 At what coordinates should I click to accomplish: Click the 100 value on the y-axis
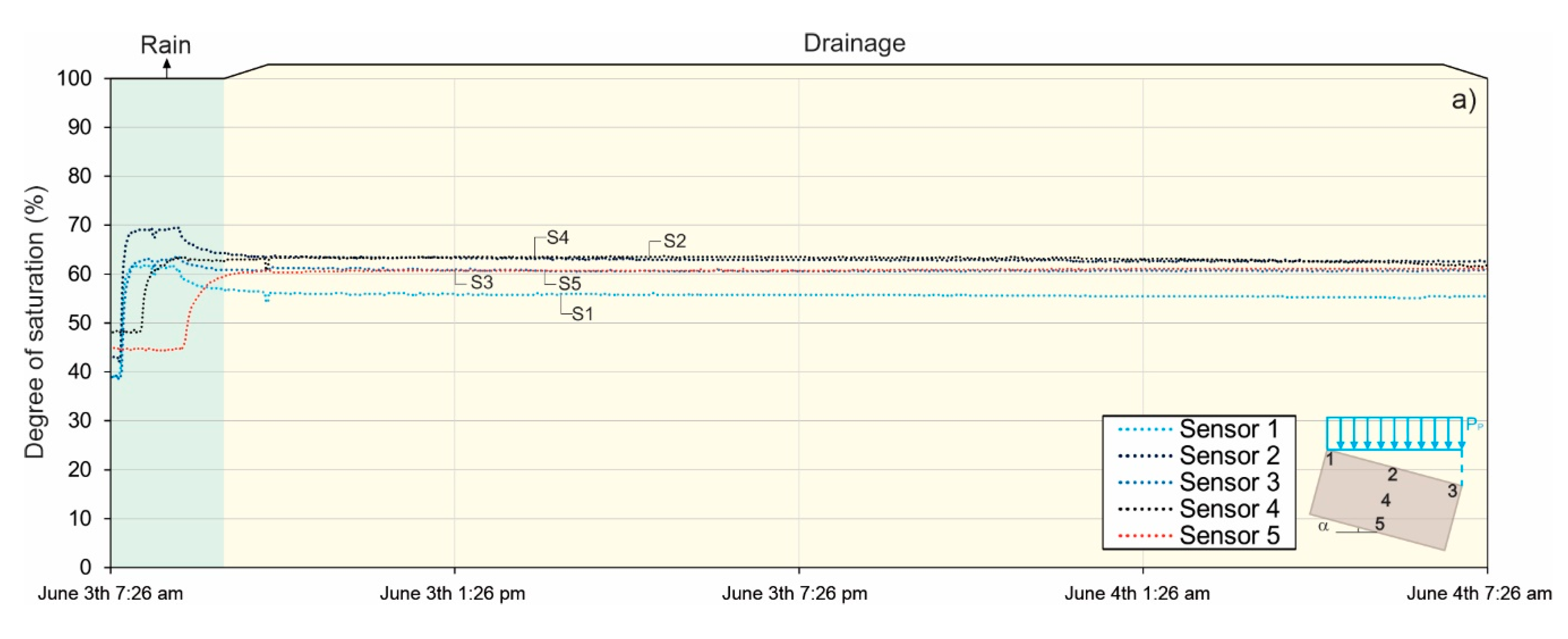[x=74, y=79]
